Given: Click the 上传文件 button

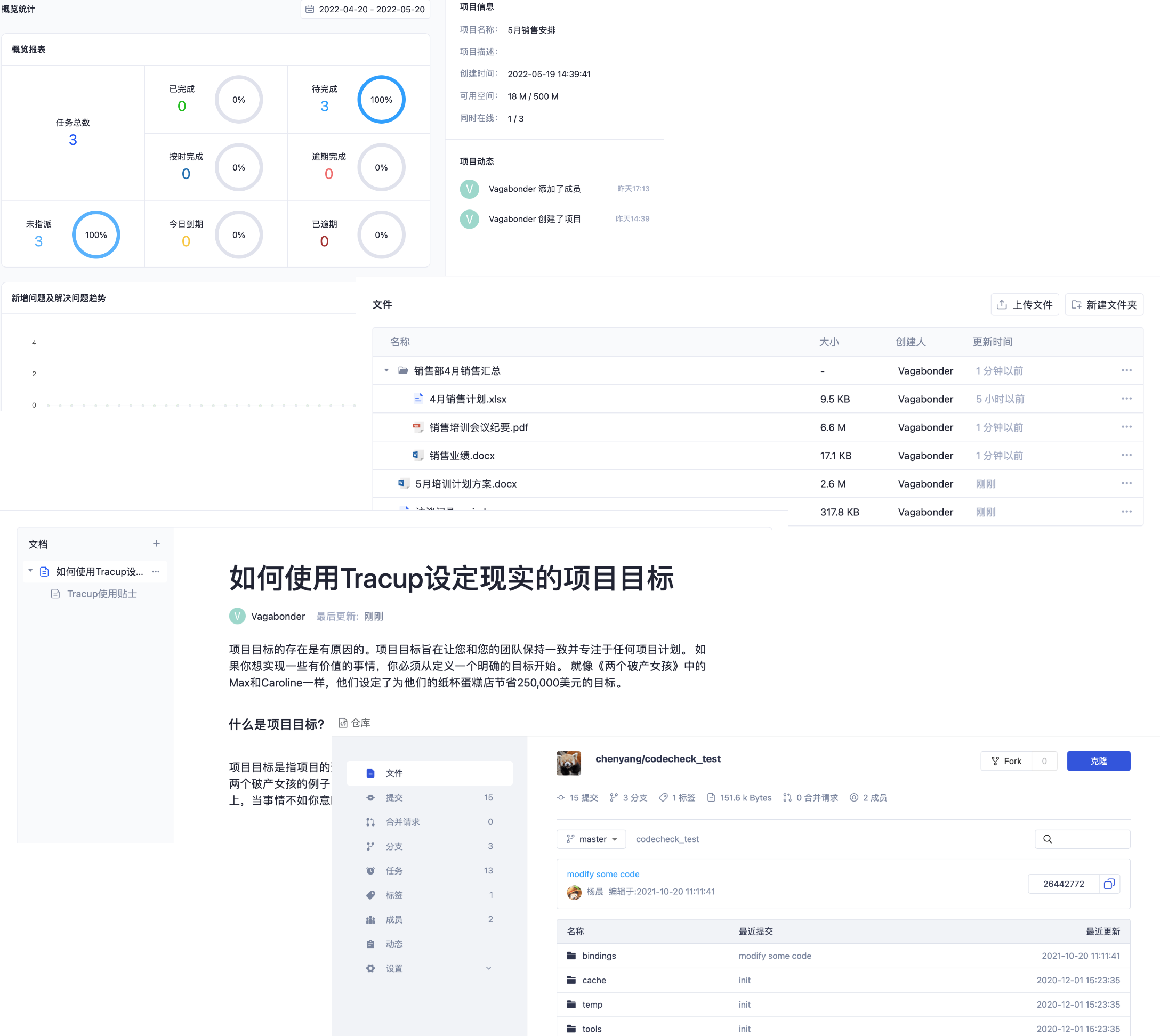Looking at the screenshot, I should pyautogui.click(x=1025, y=304).
